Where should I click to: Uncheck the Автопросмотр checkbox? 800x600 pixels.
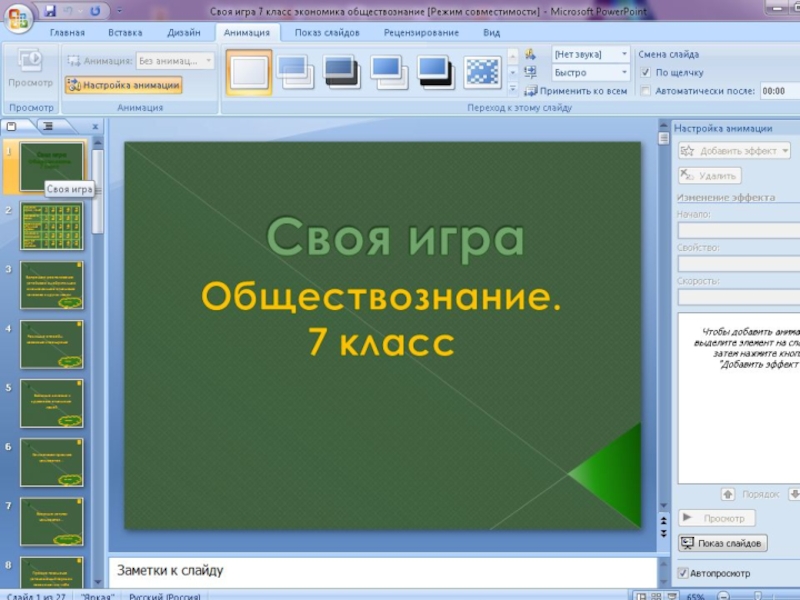(683, 573)
